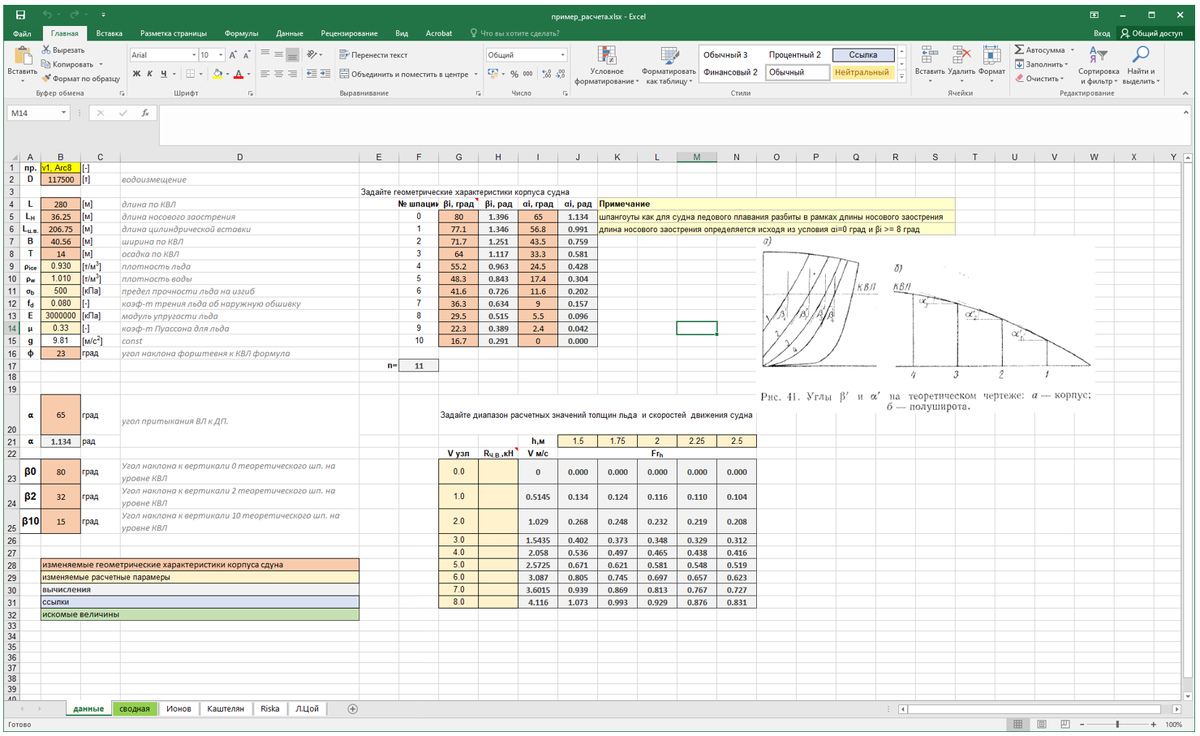Increase the indent level
This screenshot has height=736, width=1200.
click(327, 74)
